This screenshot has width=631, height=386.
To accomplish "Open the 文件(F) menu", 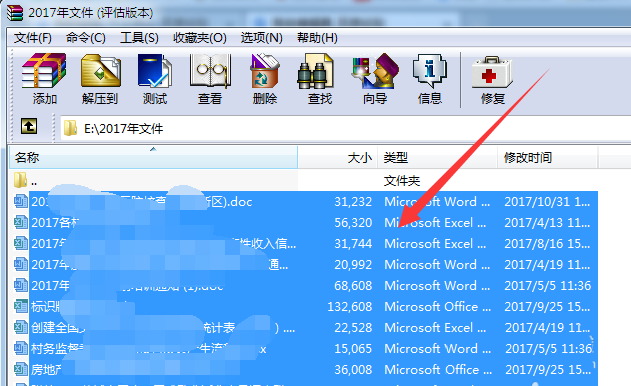I will click(33, 38).
